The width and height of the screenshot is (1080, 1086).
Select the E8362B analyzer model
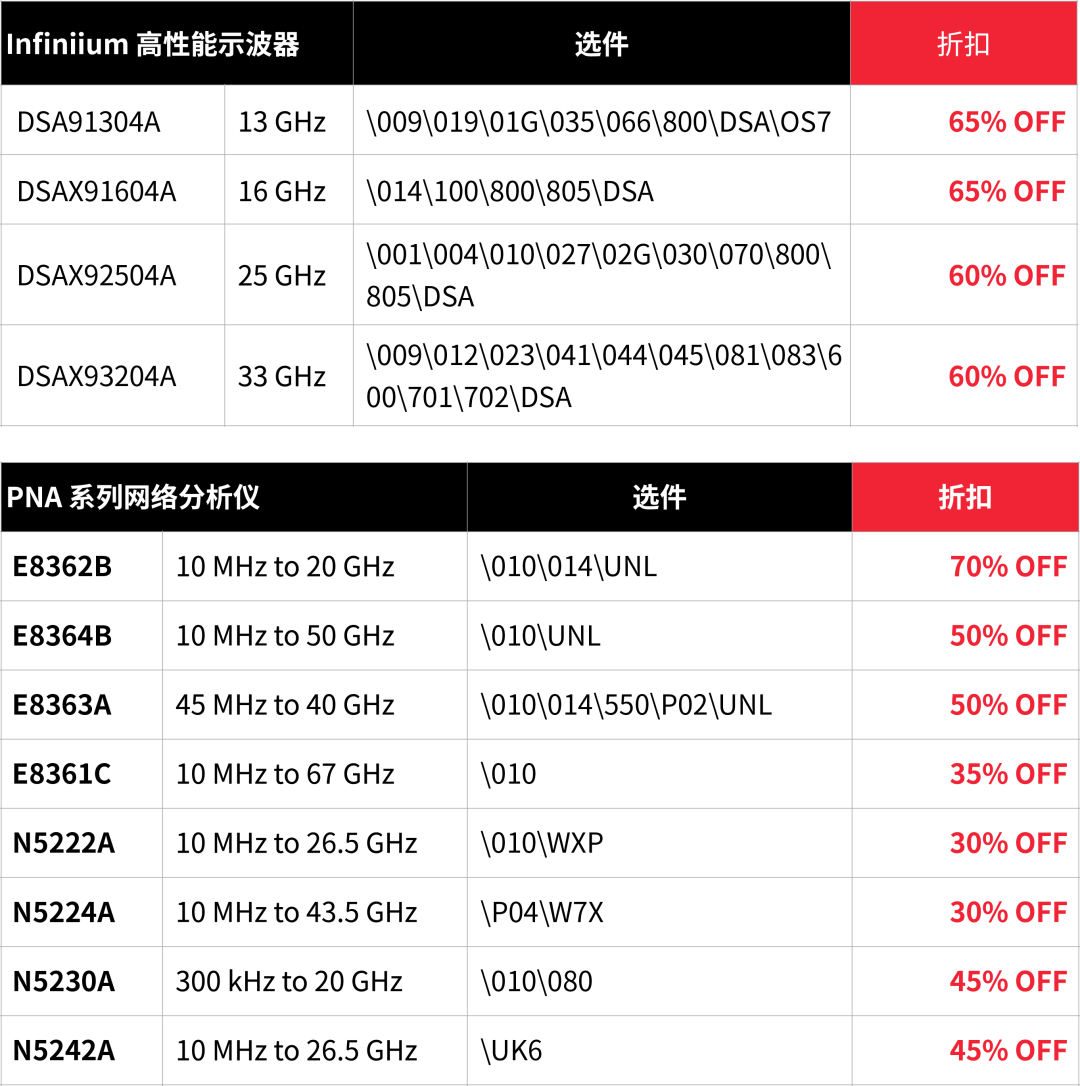(62, 567)
